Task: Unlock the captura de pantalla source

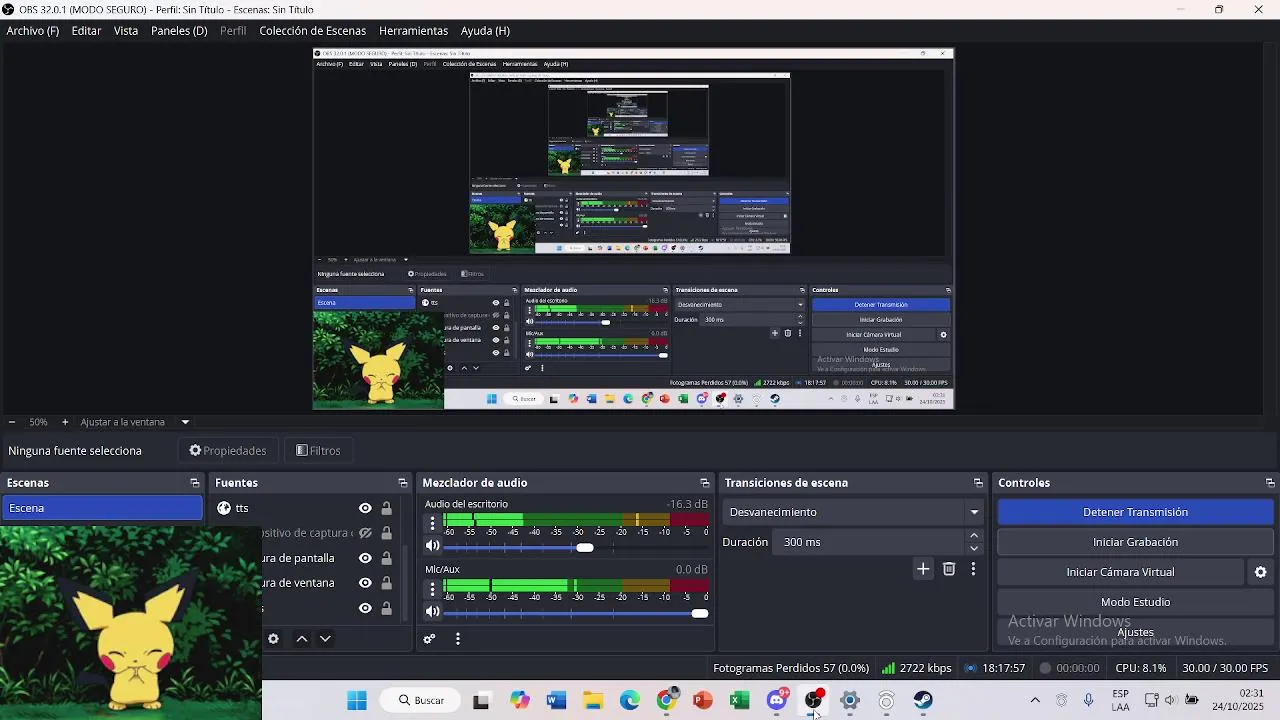Action: 386,558
